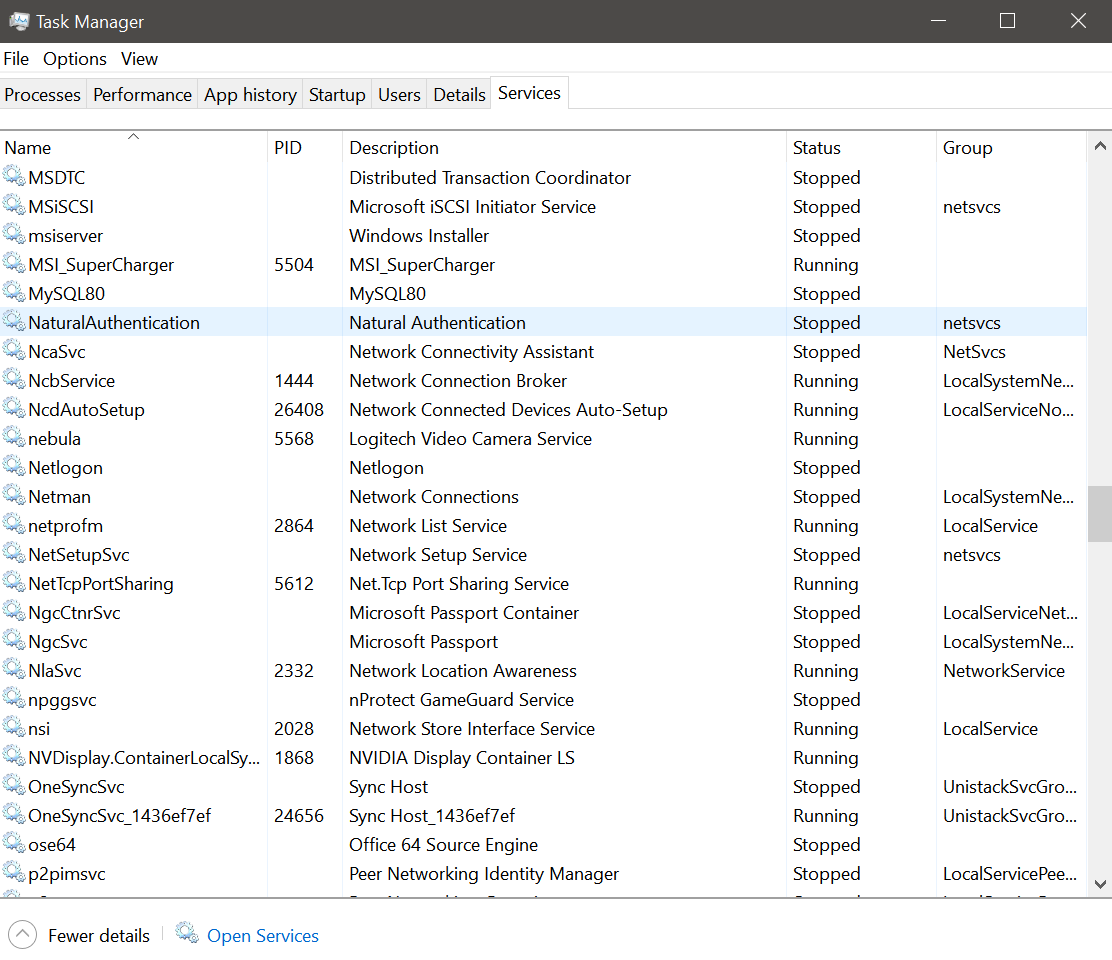Screen dimensions: 1112x960
Task: Click the NetSvcs group cell for NcaSvc
Action: point(974,352)
